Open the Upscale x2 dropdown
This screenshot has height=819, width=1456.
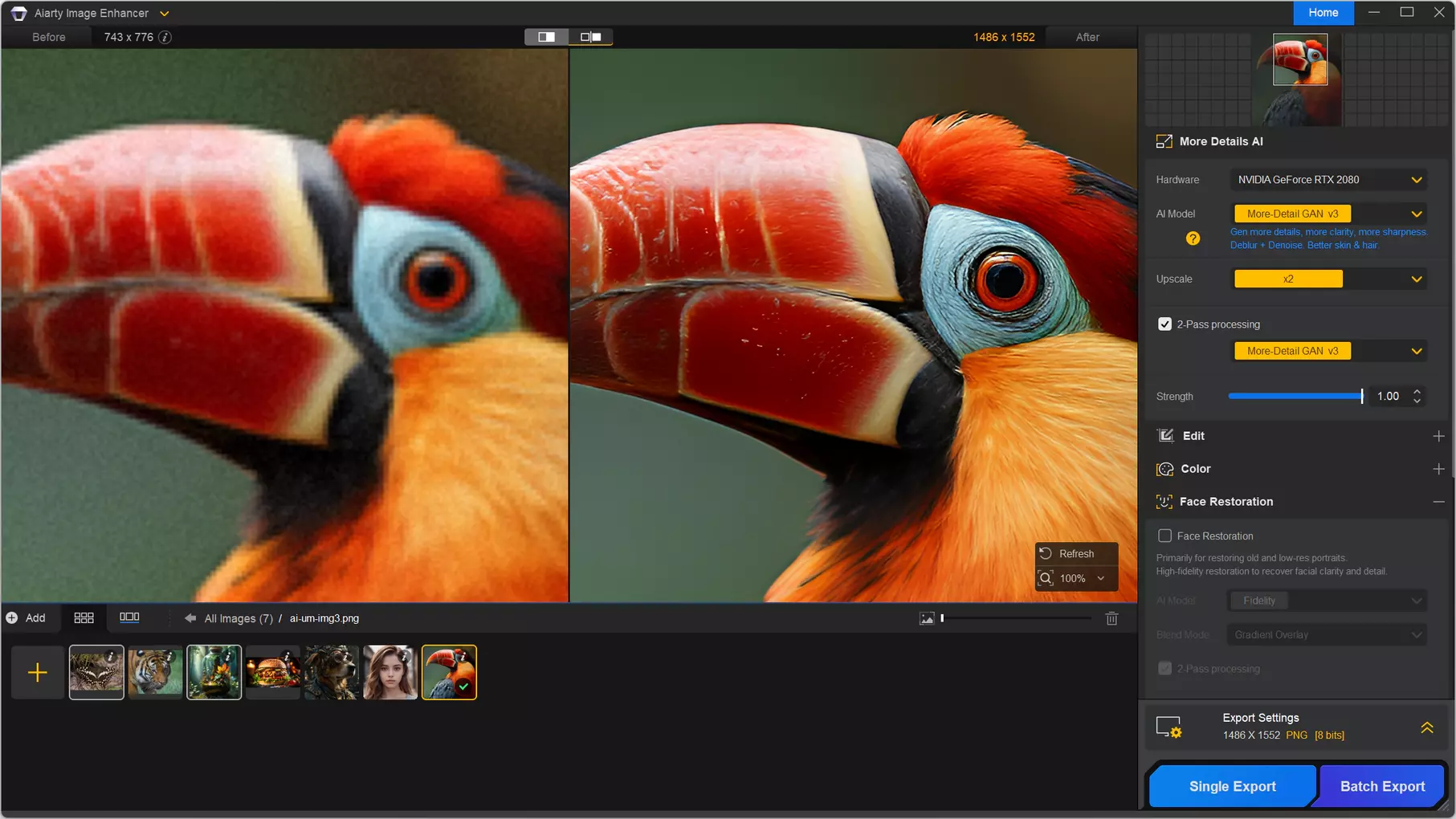point(1328,279)
